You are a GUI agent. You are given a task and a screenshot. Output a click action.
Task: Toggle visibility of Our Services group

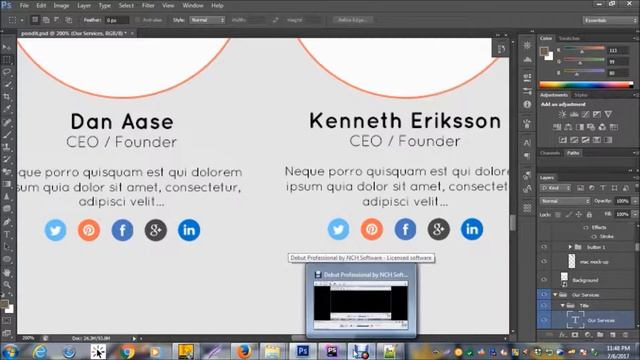(544, 294)
